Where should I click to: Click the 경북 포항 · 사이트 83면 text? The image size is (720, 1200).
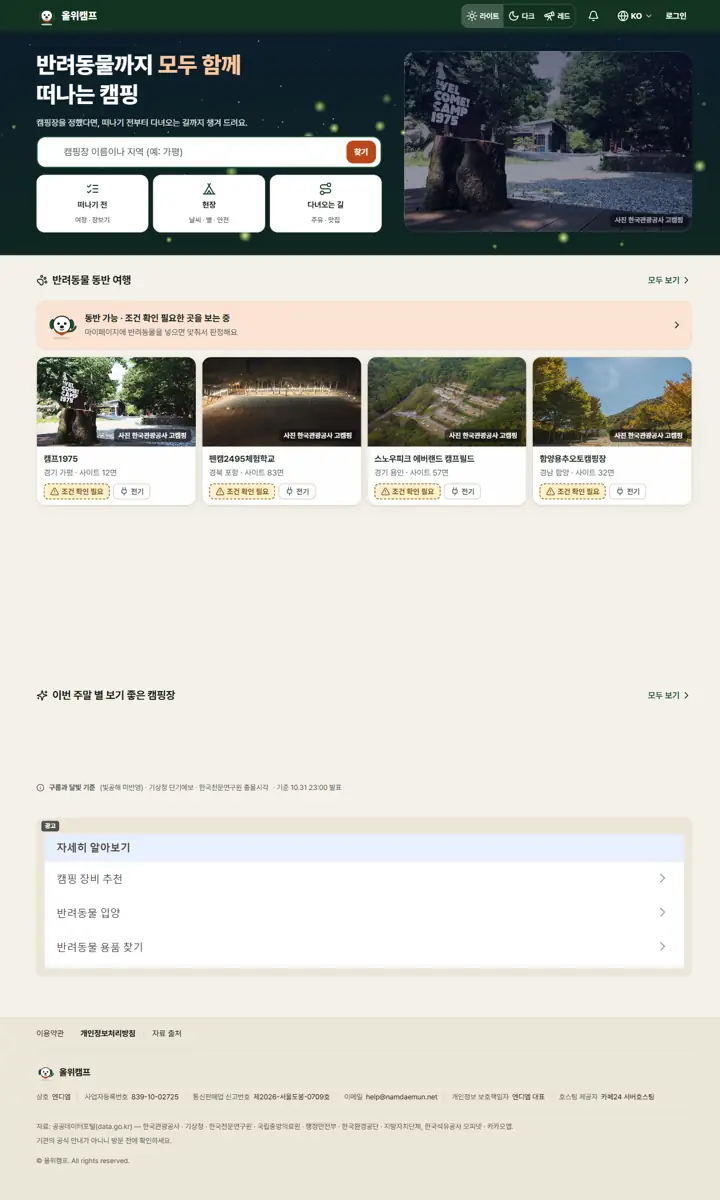tap(247, 473)
